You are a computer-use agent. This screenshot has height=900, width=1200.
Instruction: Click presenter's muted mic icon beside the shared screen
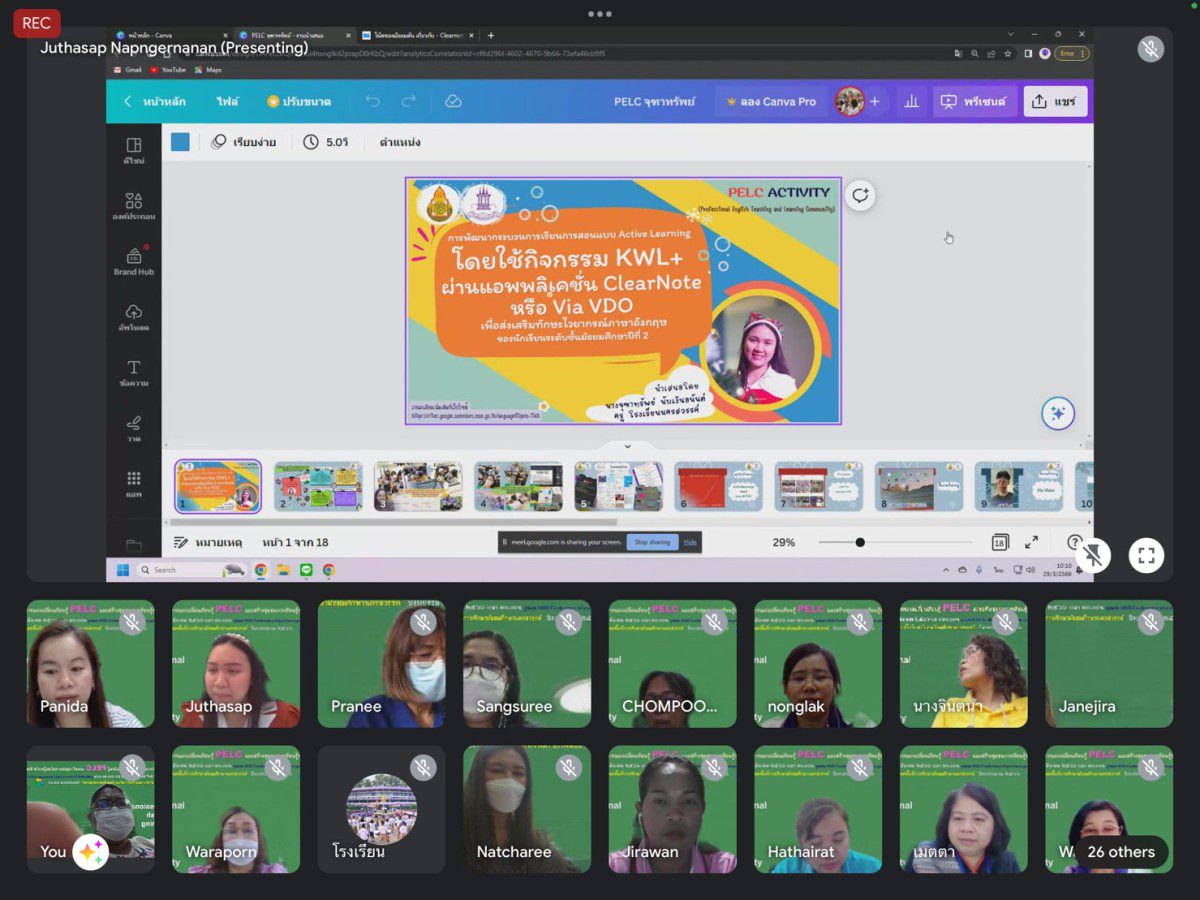(1150, 48)
